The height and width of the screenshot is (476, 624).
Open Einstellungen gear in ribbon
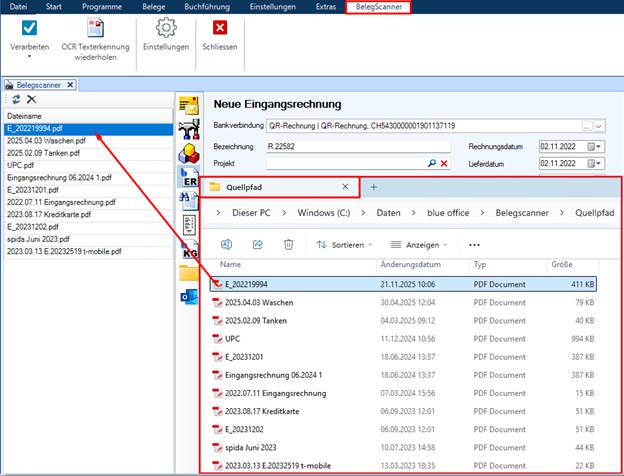pos(166,28)
